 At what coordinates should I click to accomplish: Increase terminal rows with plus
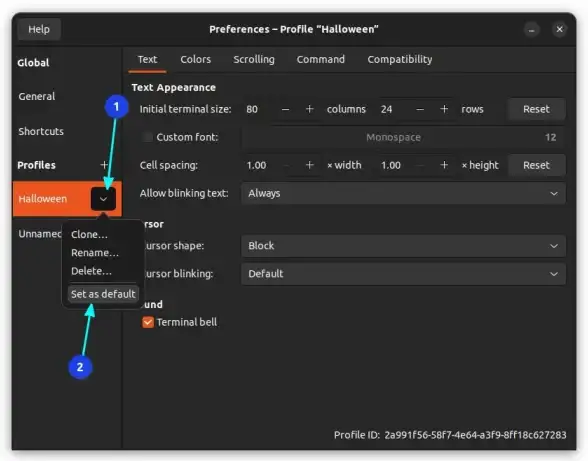click(x=444, y=109)
